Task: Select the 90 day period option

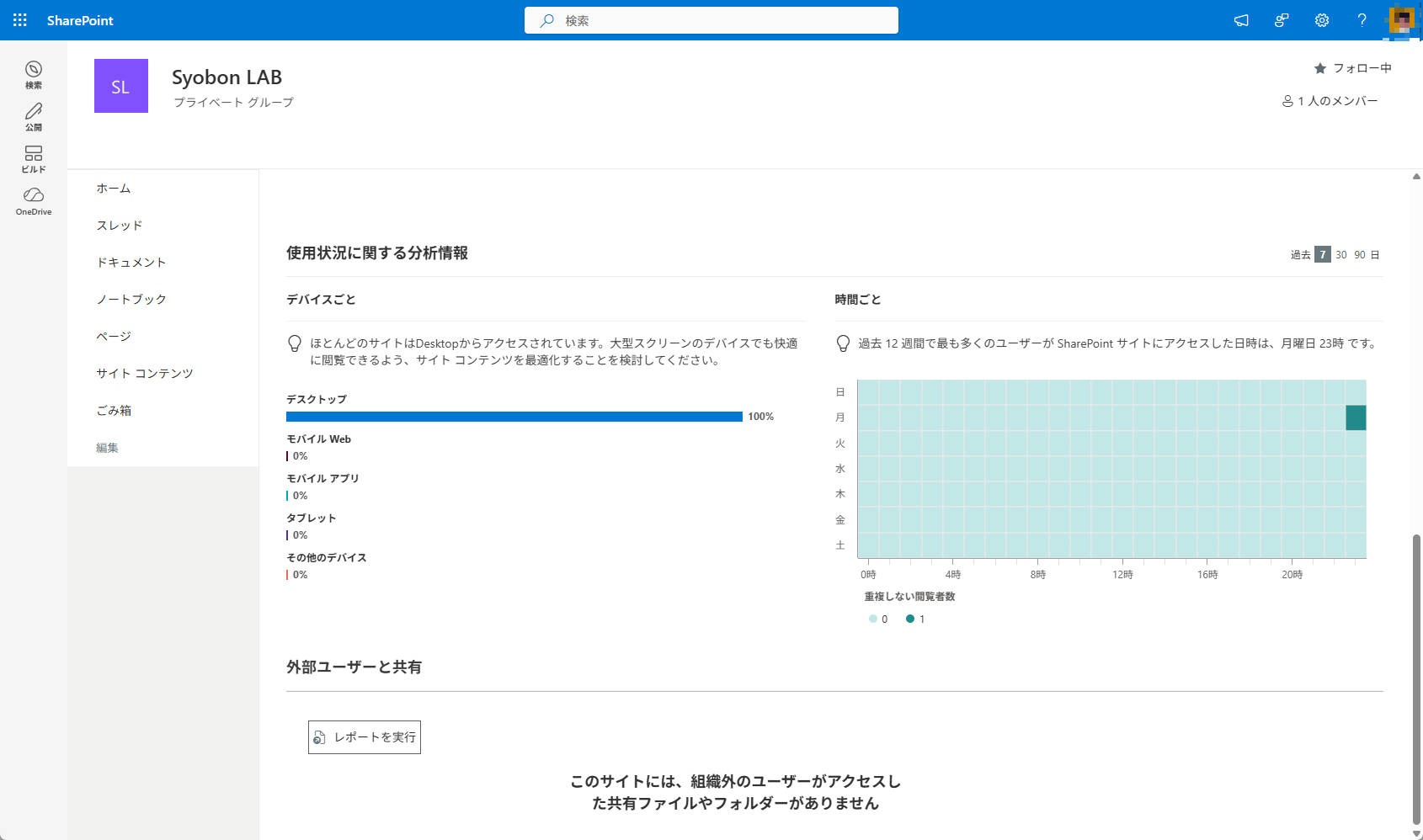Action: (x=1360, y=254)
